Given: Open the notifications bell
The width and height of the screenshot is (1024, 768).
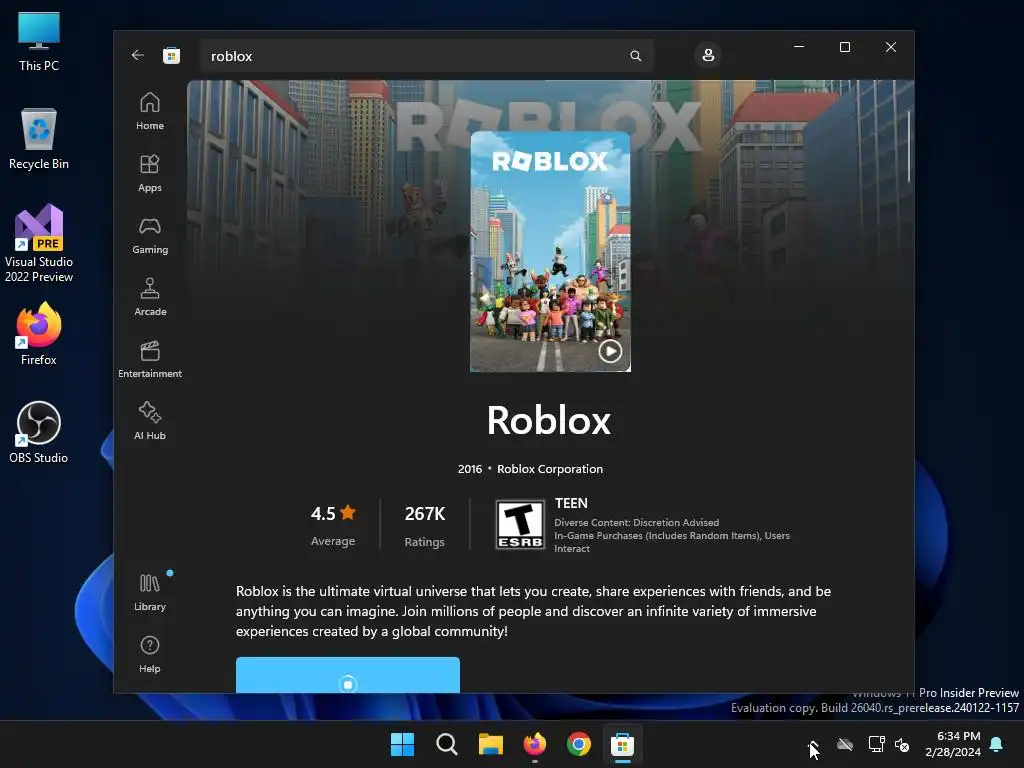Looking at the screenshot, I should (x=997, y=744).
